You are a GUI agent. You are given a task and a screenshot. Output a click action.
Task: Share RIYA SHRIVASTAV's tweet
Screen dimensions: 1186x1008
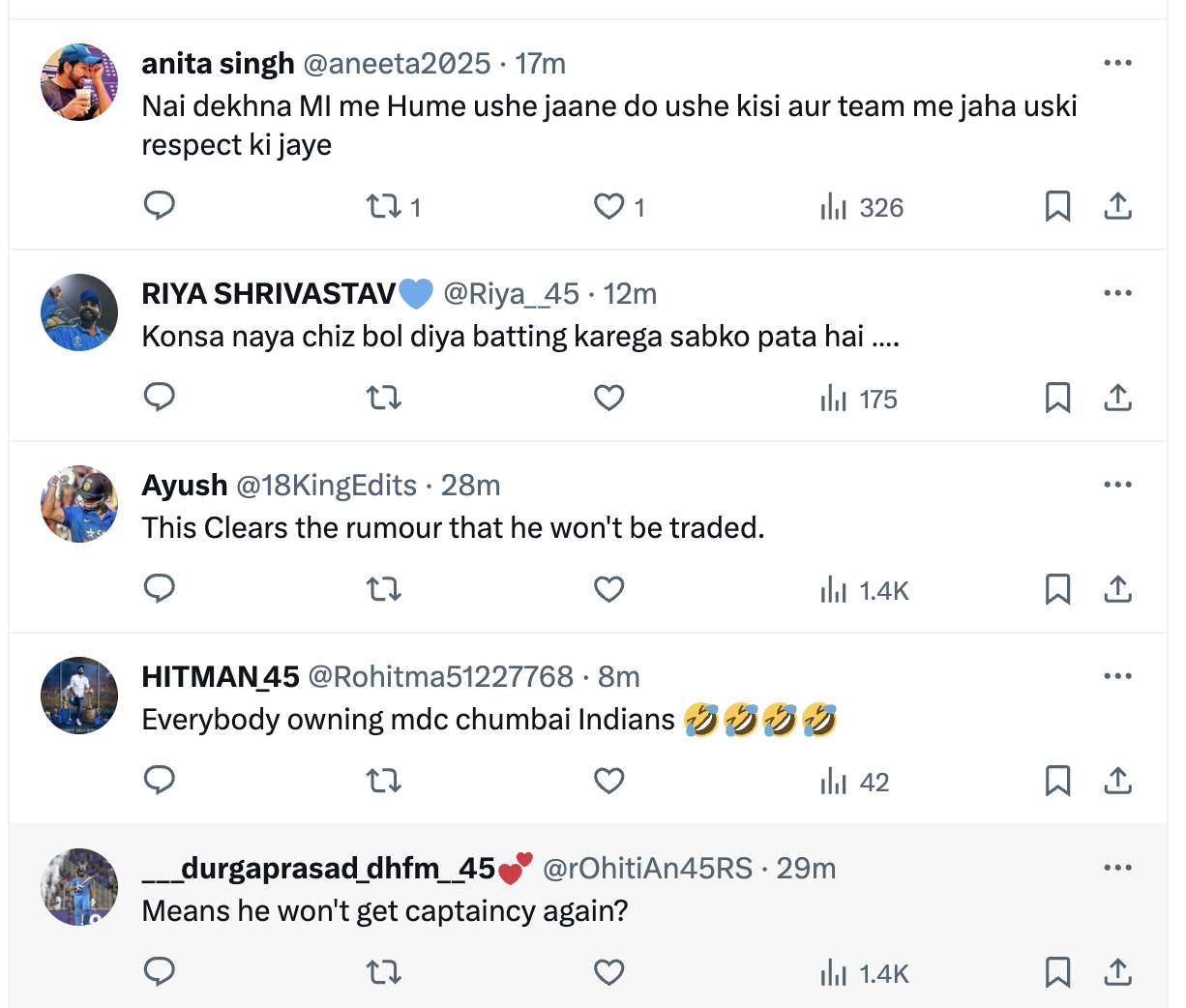[x=1117, y=398]
